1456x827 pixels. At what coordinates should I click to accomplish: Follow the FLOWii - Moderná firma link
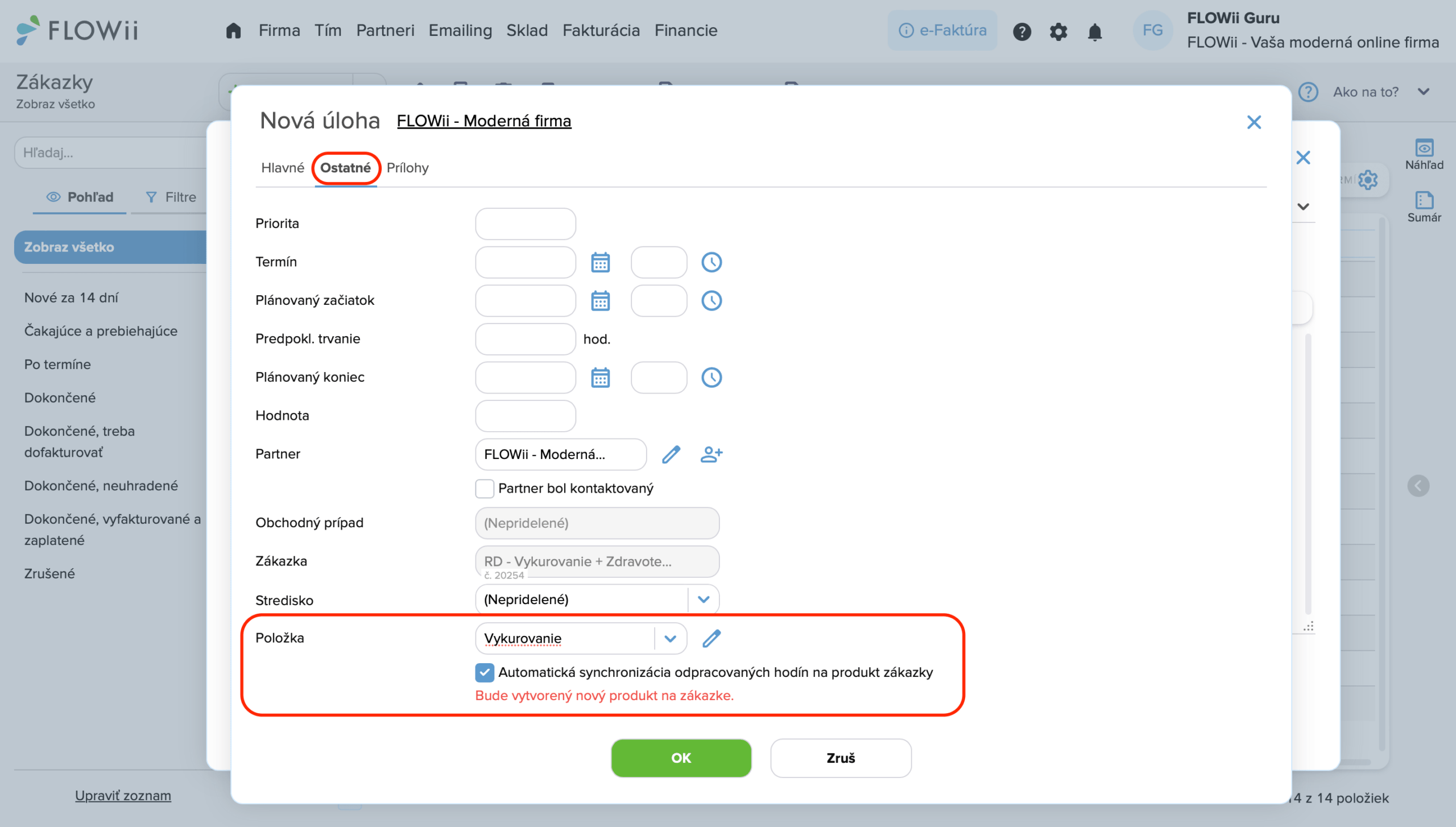point(483,121)
